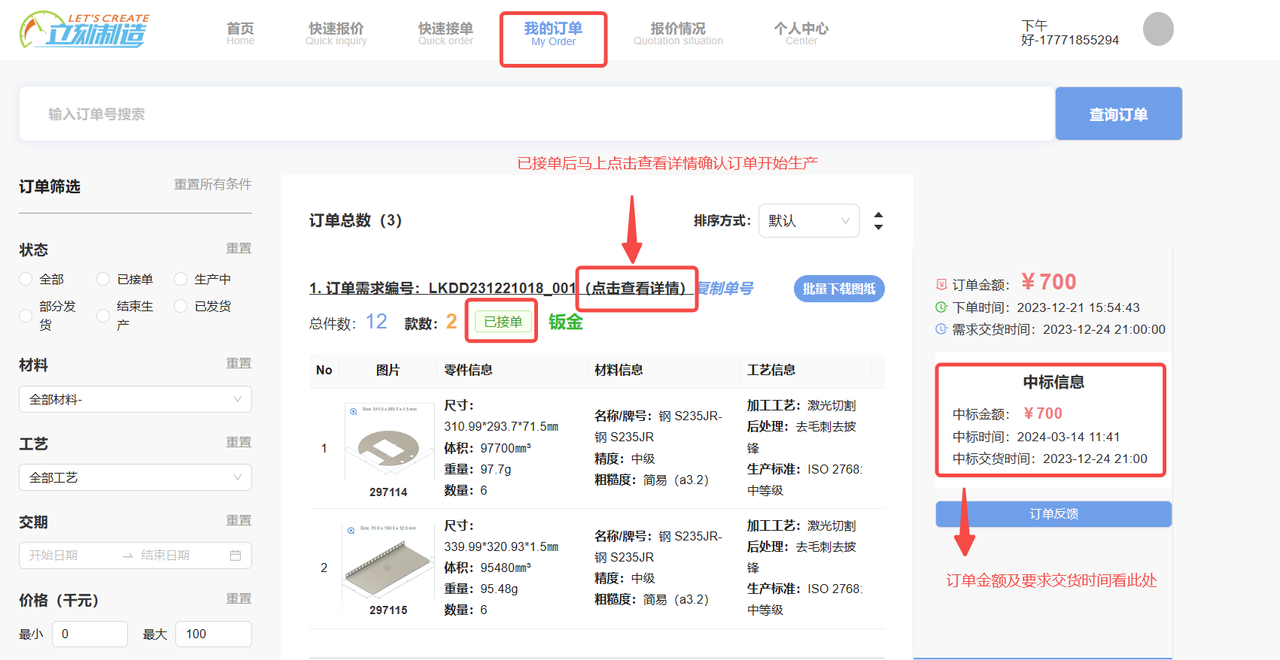This screenshot has width=1280, height=660.
Task: Click the ascending sort arrow
Action: point(878,214)
